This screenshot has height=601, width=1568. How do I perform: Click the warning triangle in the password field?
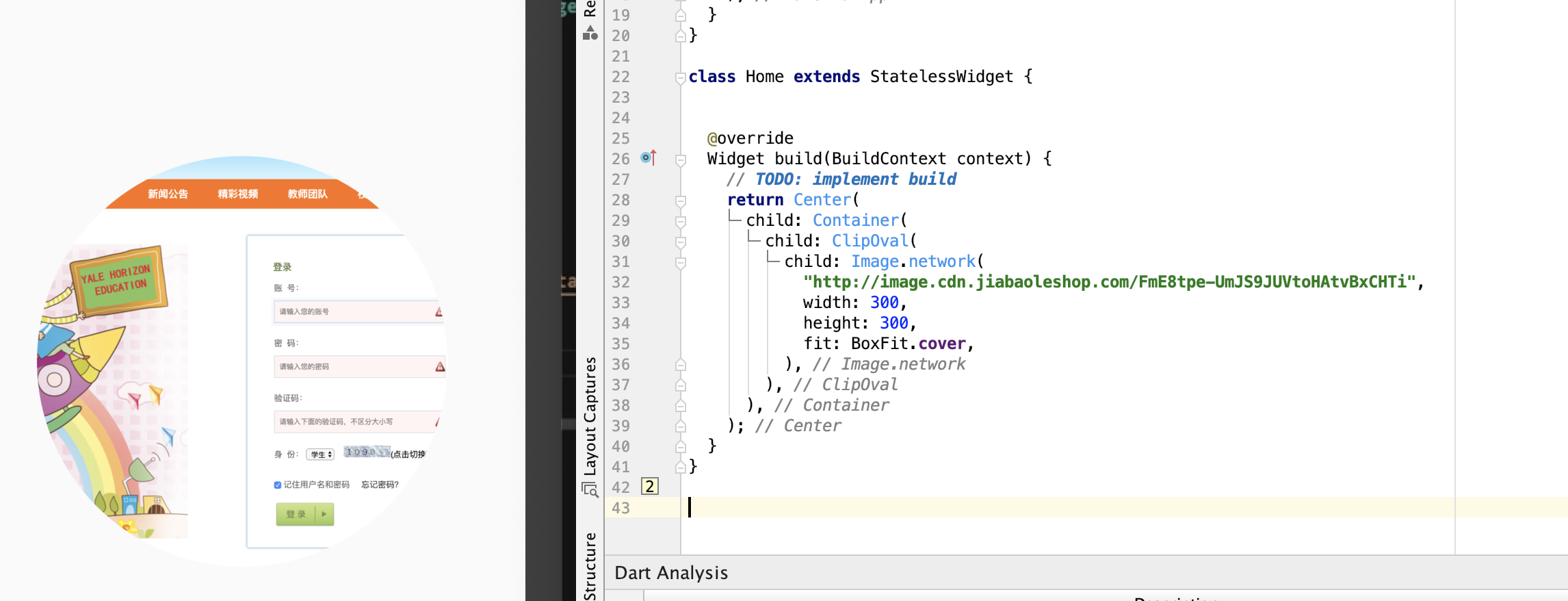tap(440, 368)
